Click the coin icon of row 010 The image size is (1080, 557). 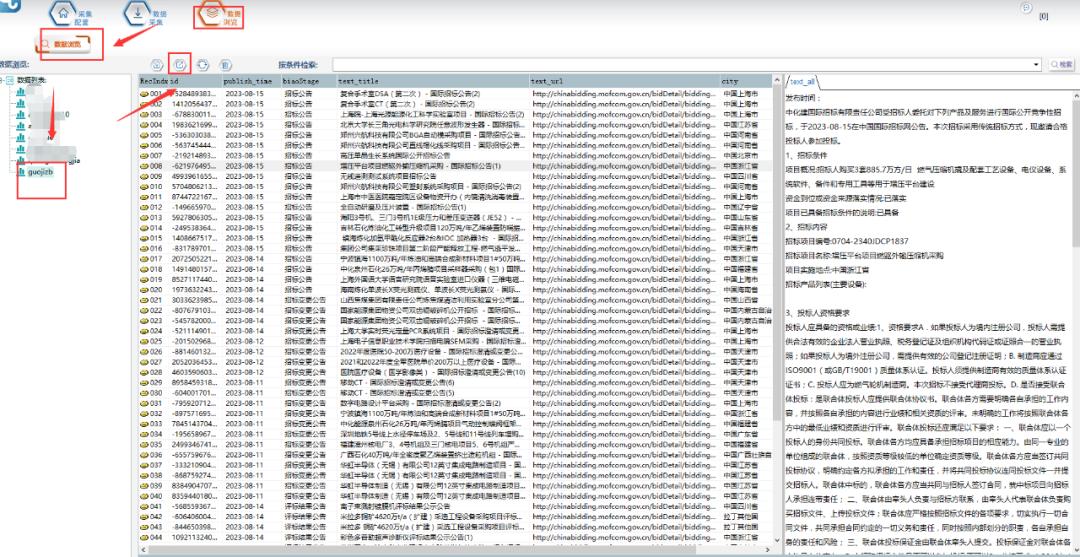[144, 187]
